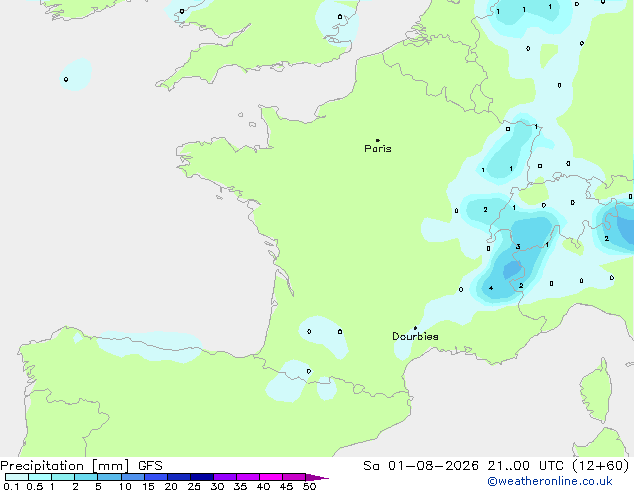634x490 pixels.
Task: Click the Dourbies city label
Action: tap(415, 336)
